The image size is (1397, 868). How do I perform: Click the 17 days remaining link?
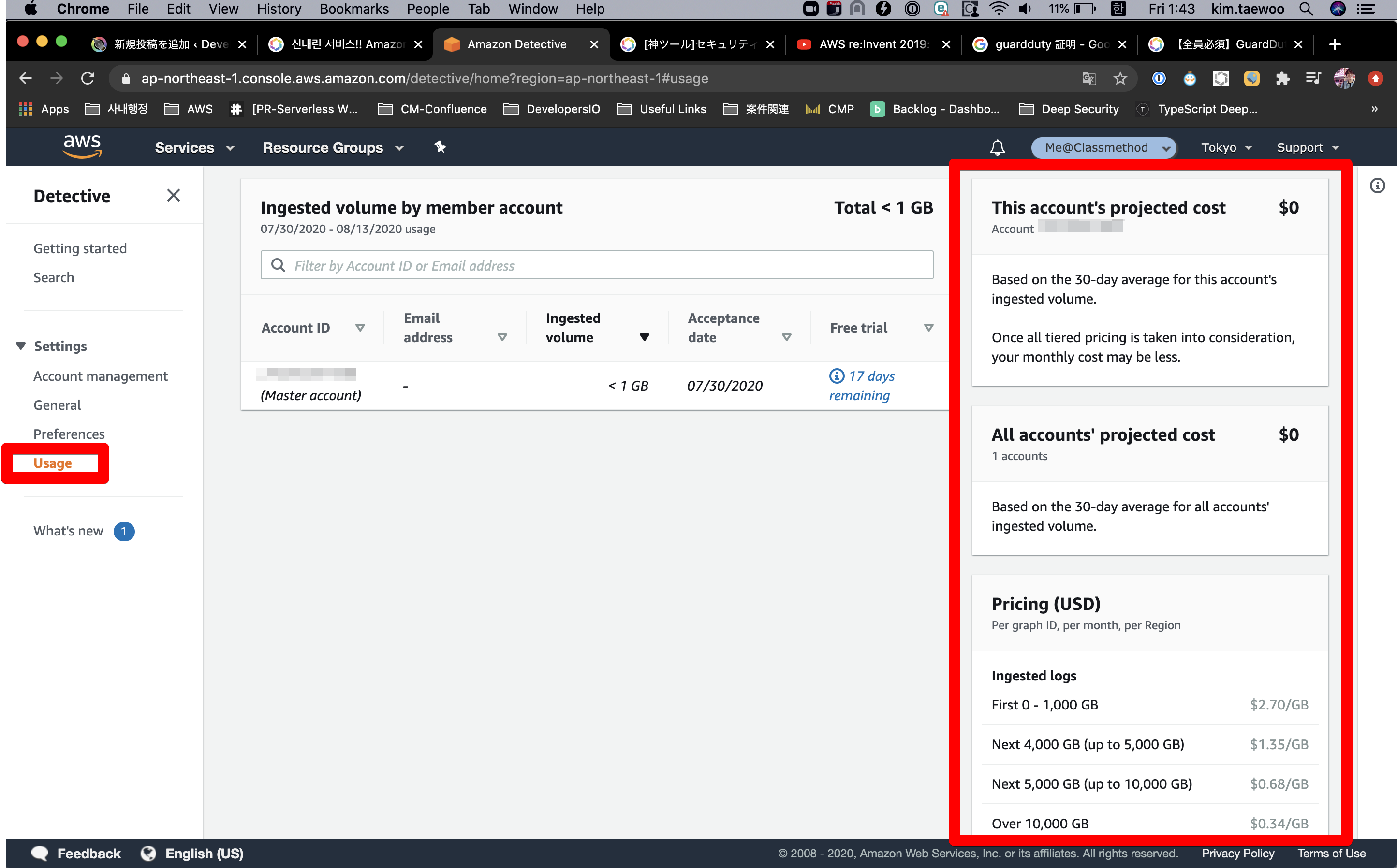(862, 386)
